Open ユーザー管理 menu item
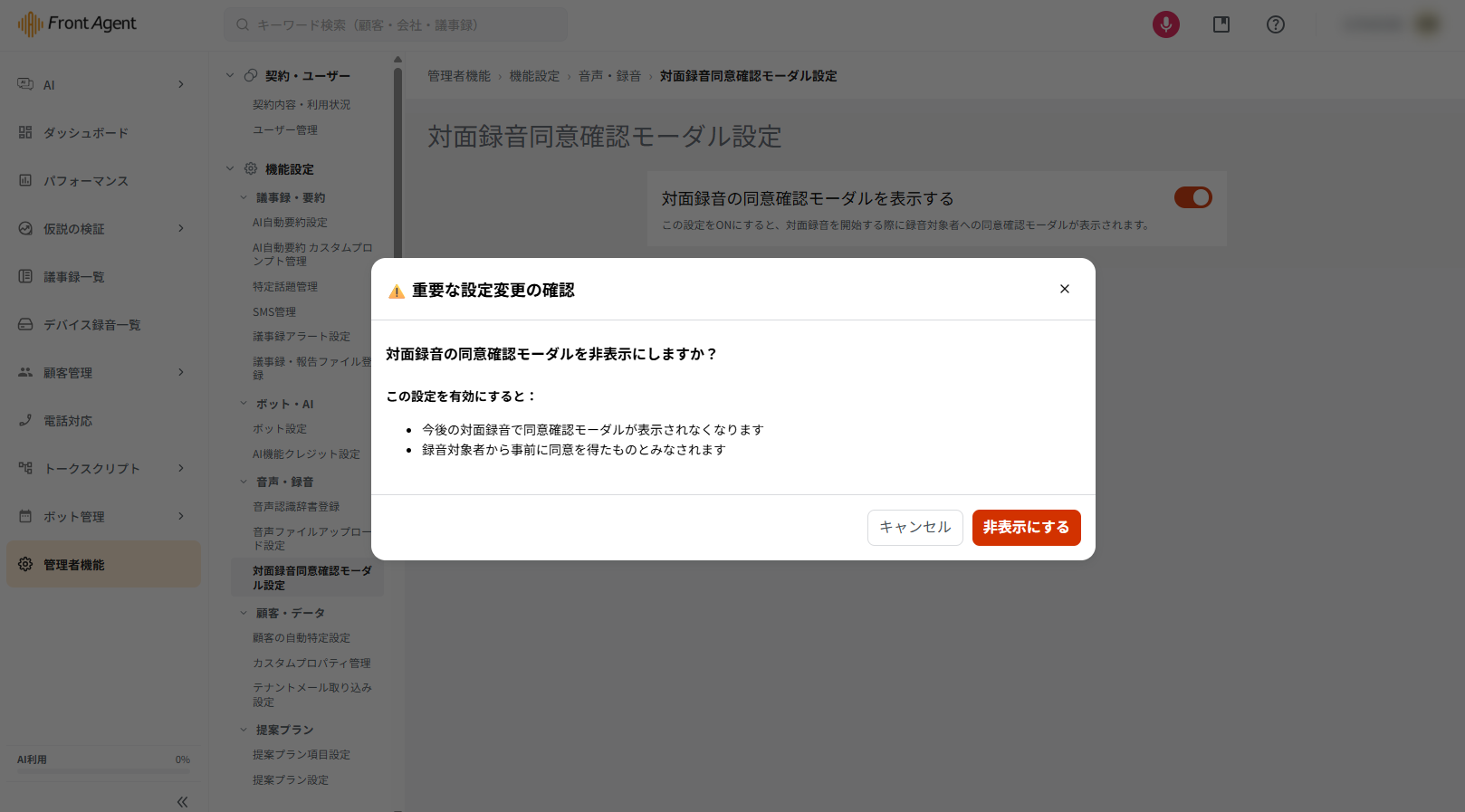This screenshot has width=1465, height=812. [285, 130]
